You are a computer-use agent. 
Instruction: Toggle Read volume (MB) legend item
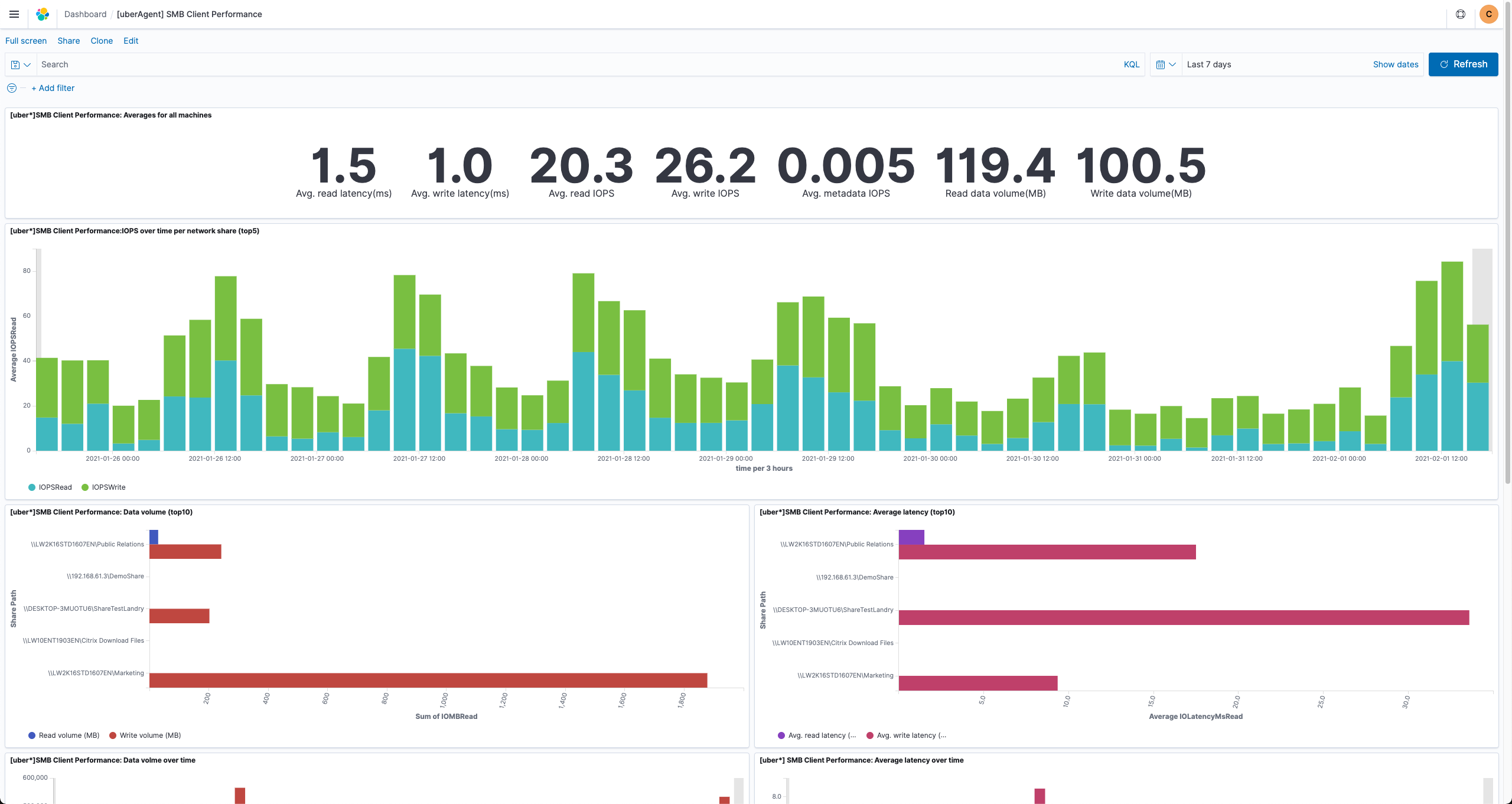[69, 735]
